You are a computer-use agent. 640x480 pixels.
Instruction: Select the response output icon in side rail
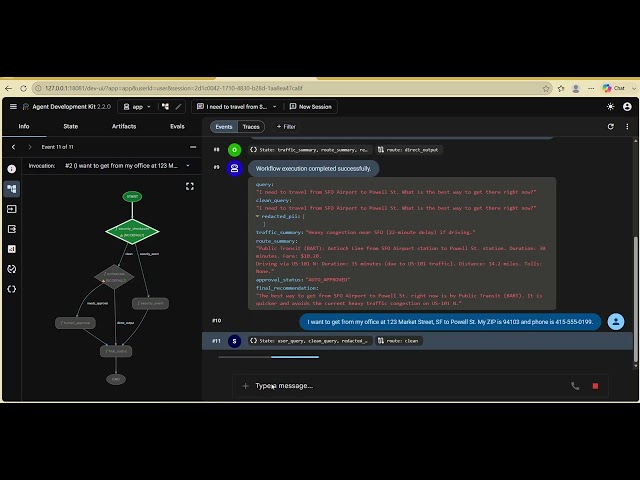11,229
